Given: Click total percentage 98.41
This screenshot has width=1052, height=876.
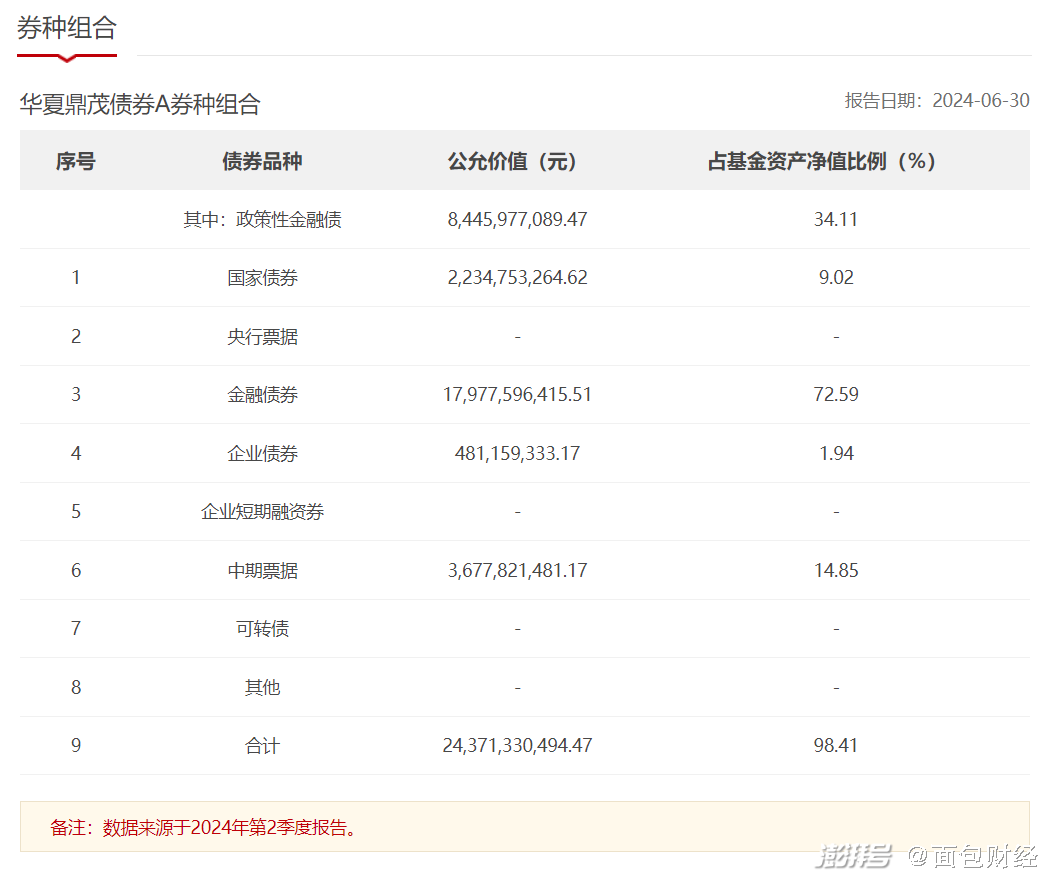Looking at the screenshot, I should point(836,746).
